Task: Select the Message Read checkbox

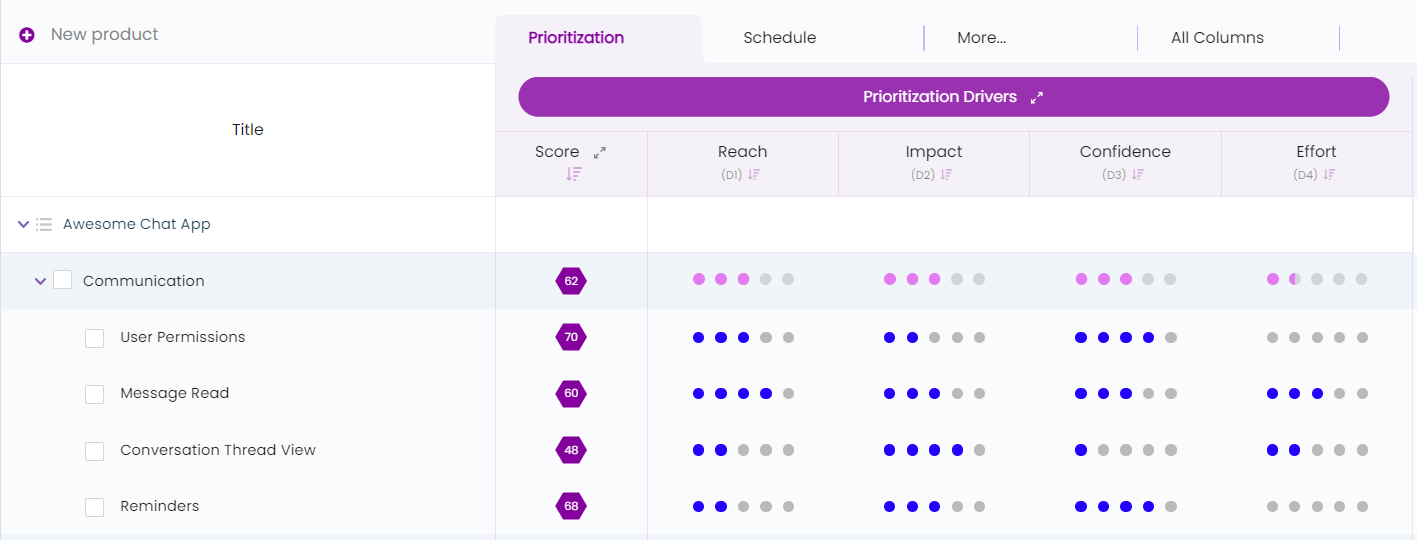Action: tap(95, 394)
